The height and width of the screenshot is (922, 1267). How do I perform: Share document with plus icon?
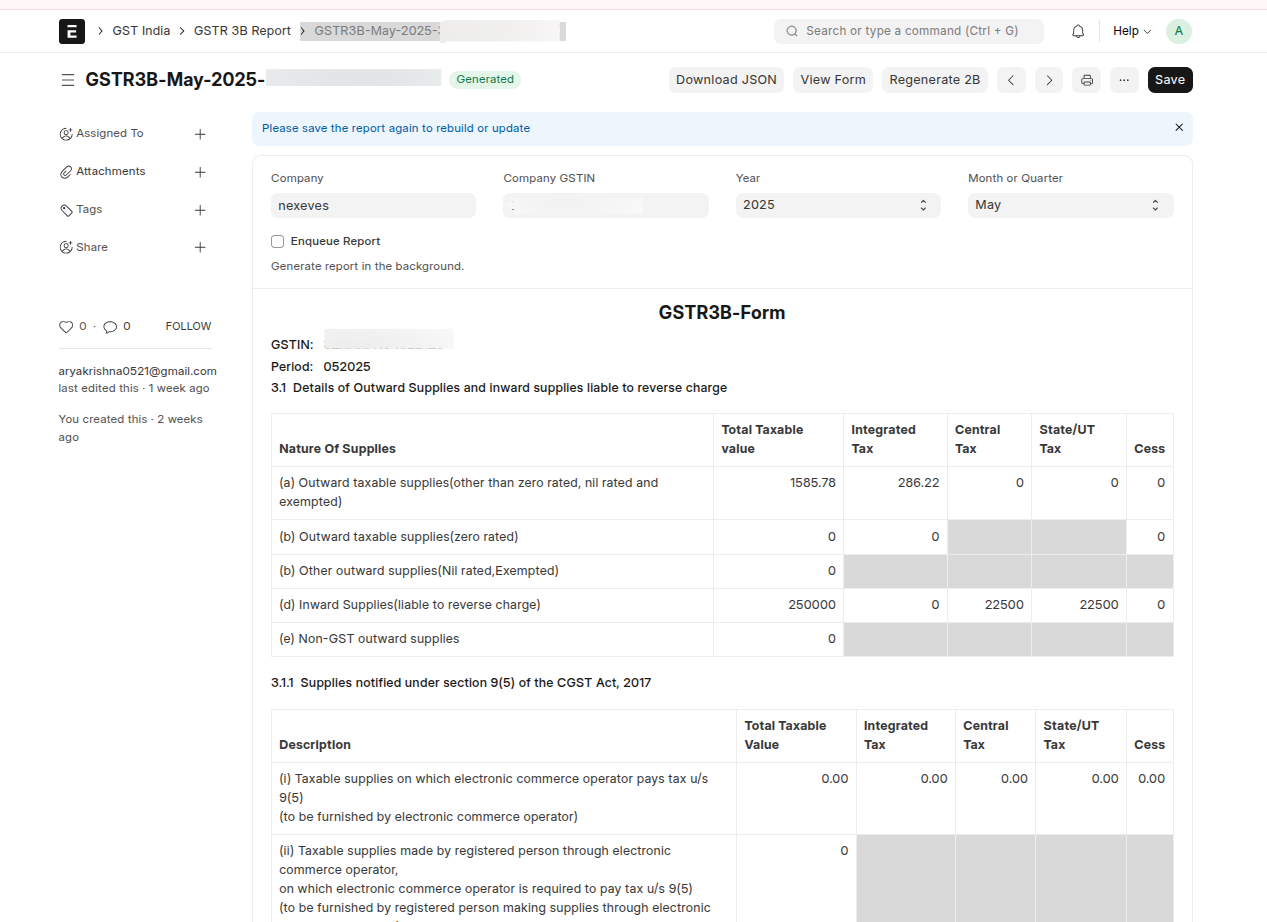pos(200,248)
